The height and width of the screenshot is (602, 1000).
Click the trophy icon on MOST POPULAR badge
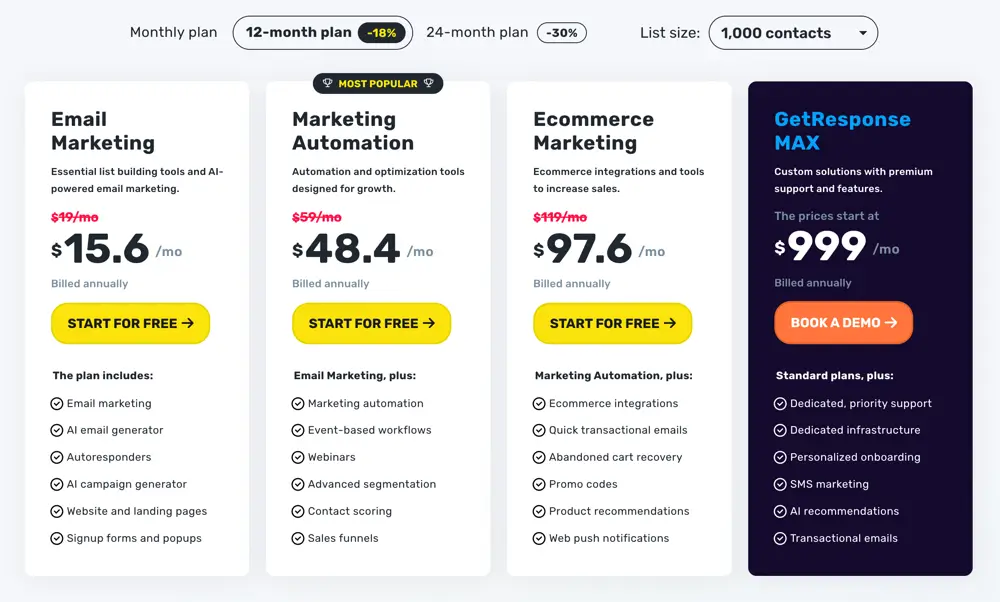(x=326, y=83)
